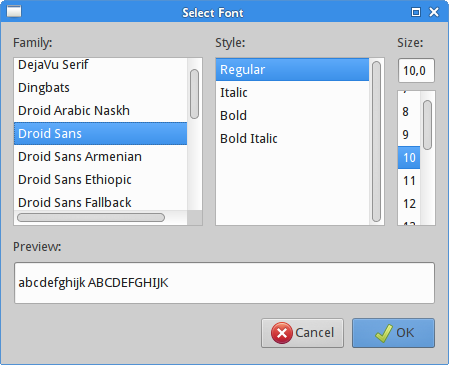Select Bold Italic style
Viewport: 449px width, 365px height.
pyautogui.click(x=292, y=139)
